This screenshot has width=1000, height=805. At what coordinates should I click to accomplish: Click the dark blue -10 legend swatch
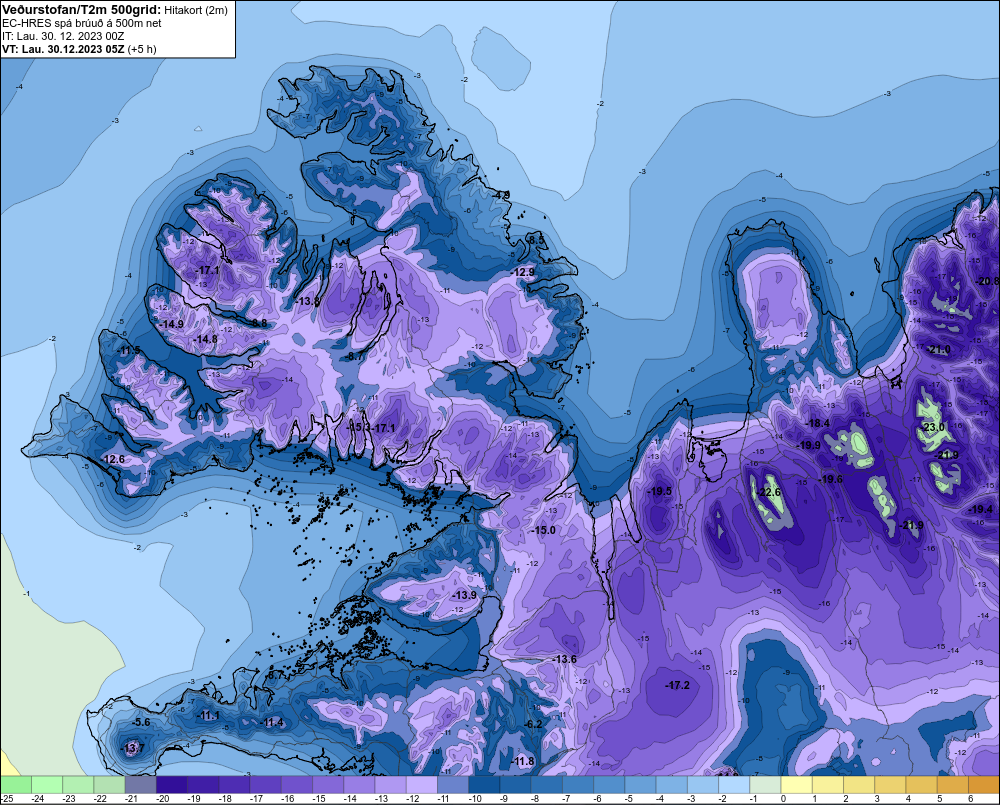click(484, 784)
